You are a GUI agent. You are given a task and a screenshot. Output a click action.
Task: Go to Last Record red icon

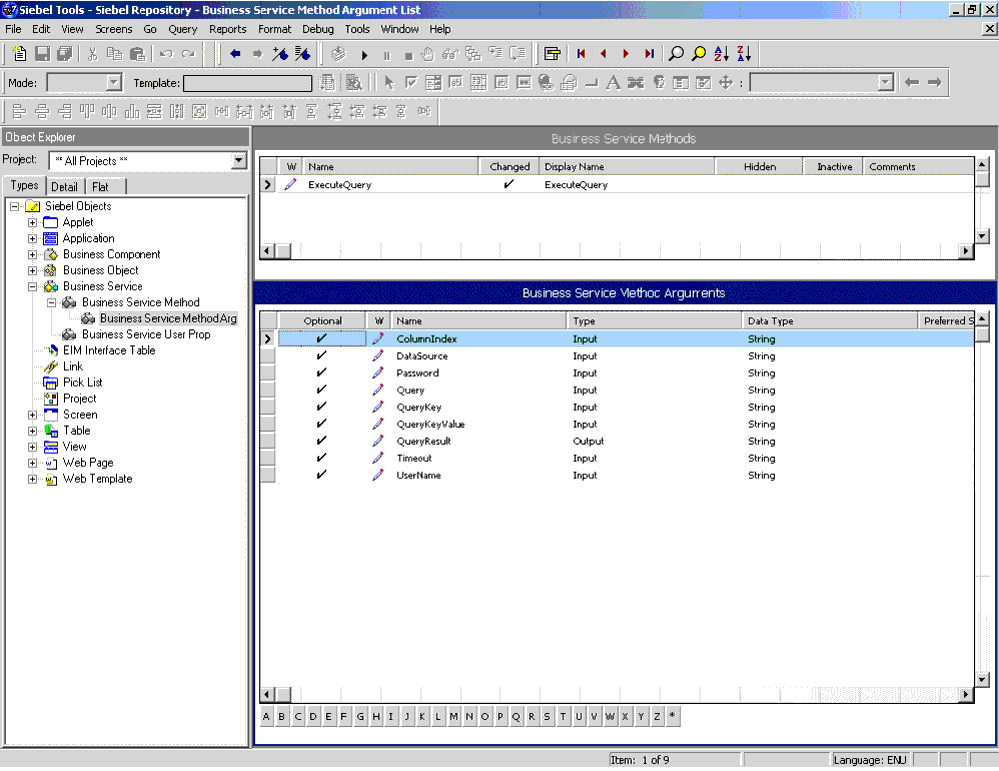[x=649, y=54]
